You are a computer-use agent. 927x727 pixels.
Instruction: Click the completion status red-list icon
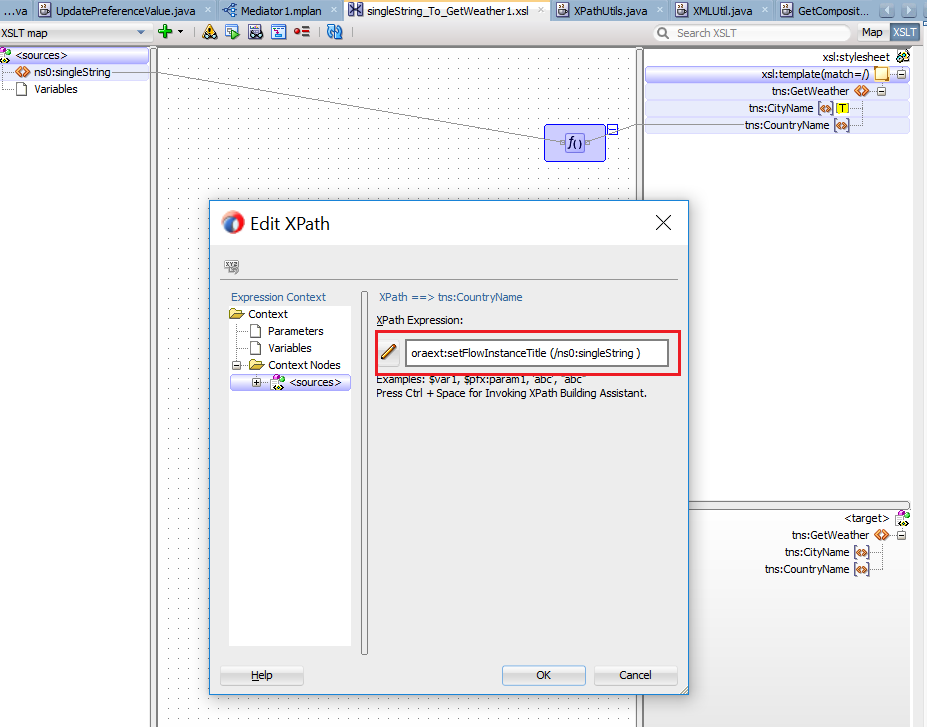tap(302, 32)
